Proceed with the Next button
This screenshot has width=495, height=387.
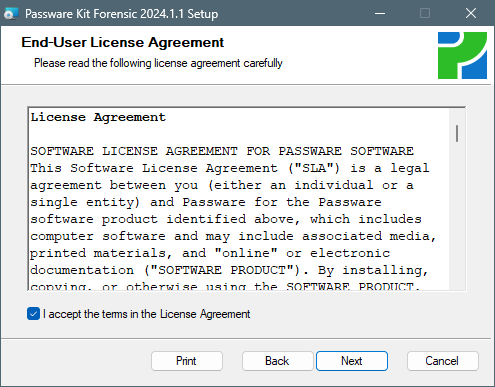352,361
